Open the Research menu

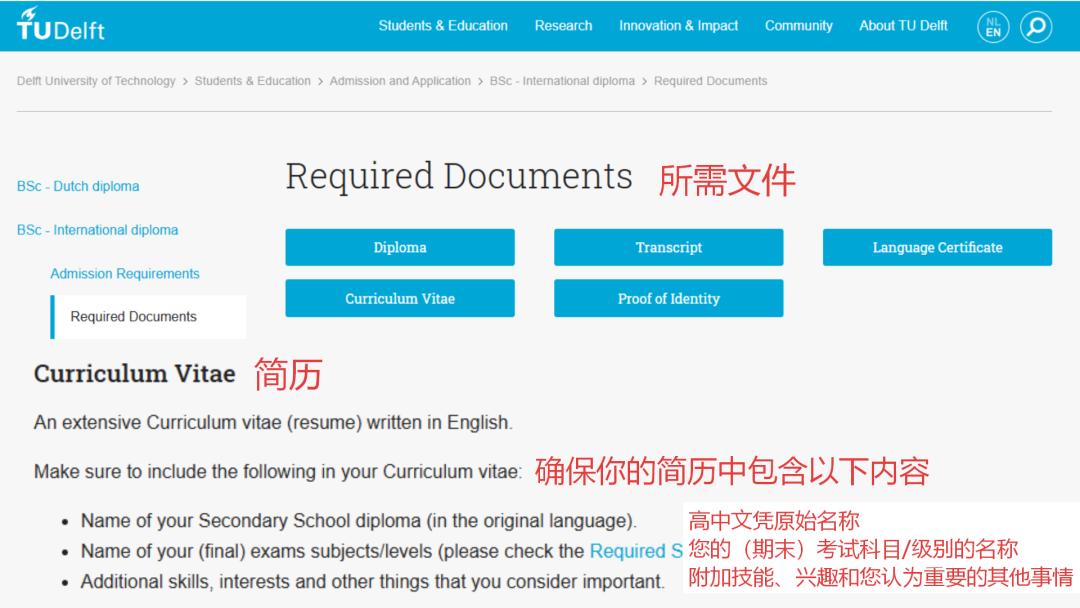click(x=563, y=26)
